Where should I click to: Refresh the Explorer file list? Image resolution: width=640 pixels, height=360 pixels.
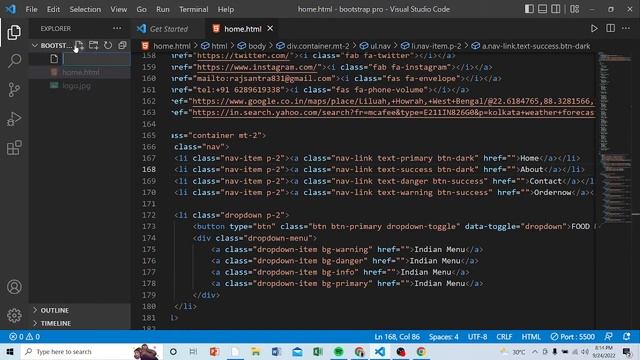(x=108, y=45)
